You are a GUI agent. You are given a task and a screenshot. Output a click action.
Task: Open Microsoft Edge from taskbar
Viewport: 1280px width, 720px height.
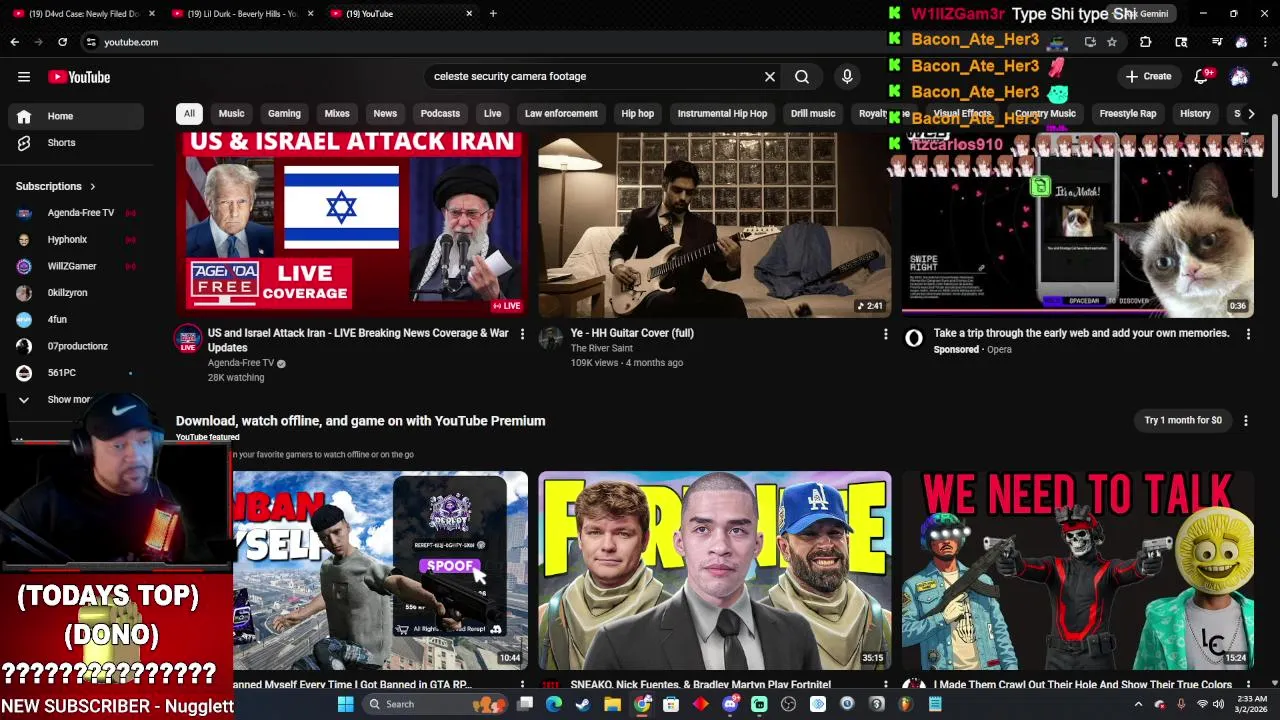point(554,704)
